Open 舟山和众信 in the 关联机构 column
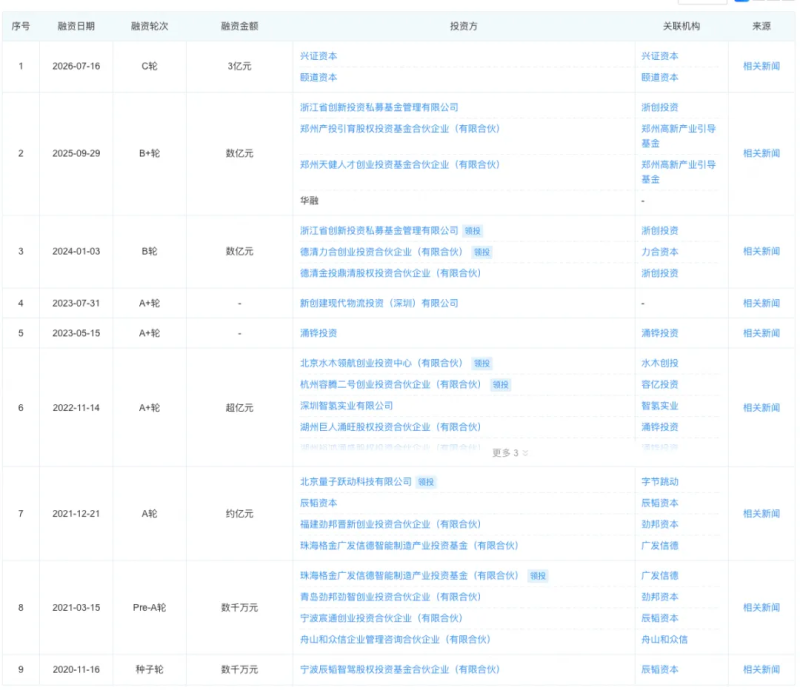Image resolution: width=800 pixels, height=690 pixels. click(664, 640)
